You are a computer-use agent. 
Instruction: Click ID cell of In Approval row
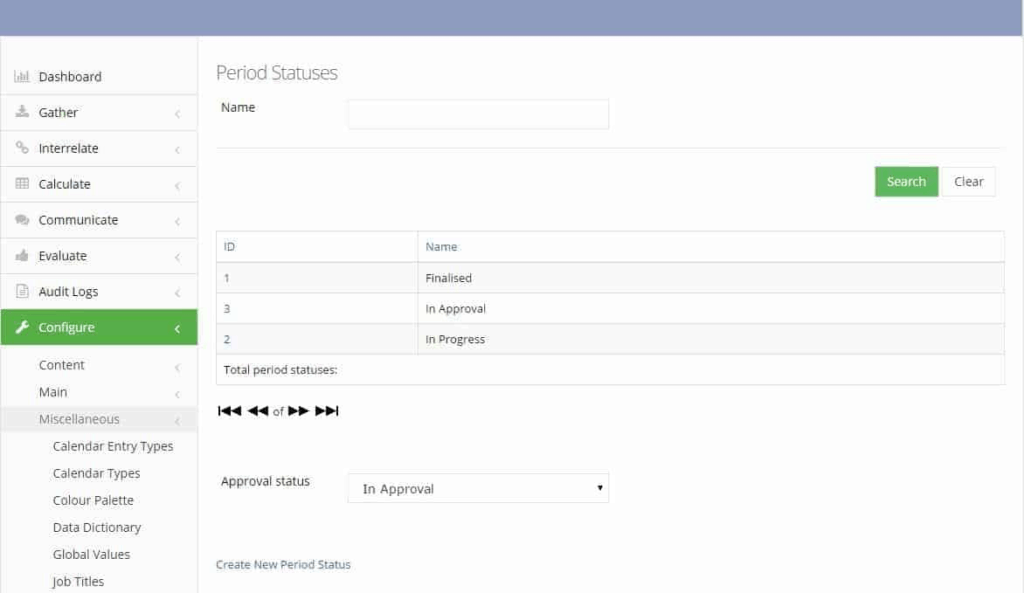(x=317, y=308)
